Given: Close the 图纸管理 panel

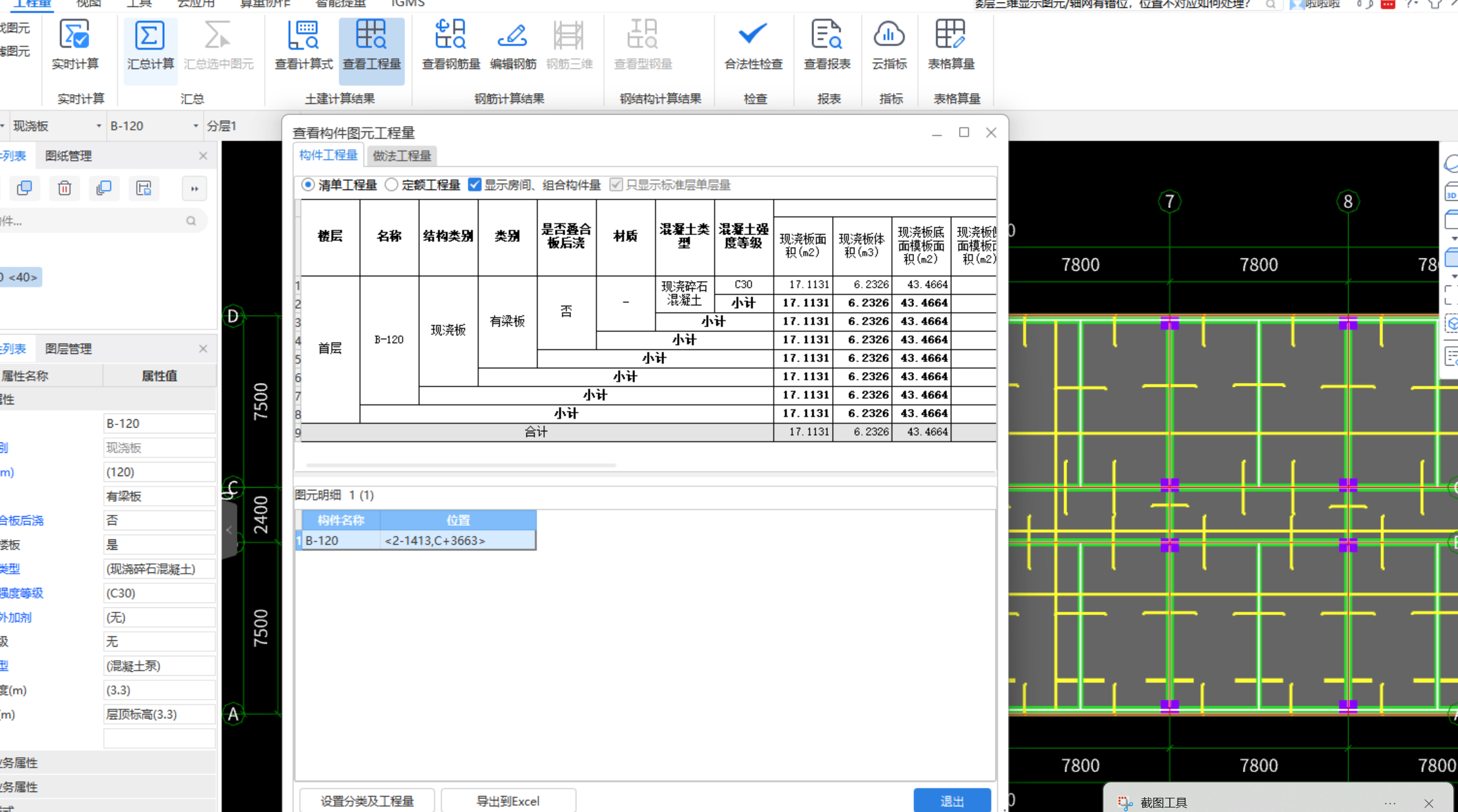Looking at the screenshot, I should point(203,156).
